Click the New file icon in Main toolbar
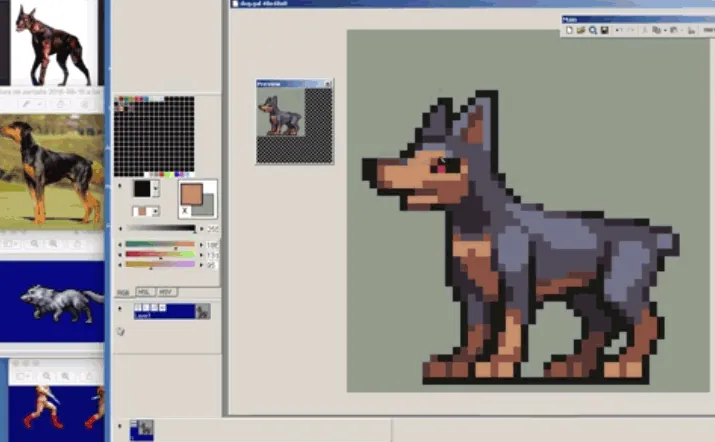 pos(569,30)
